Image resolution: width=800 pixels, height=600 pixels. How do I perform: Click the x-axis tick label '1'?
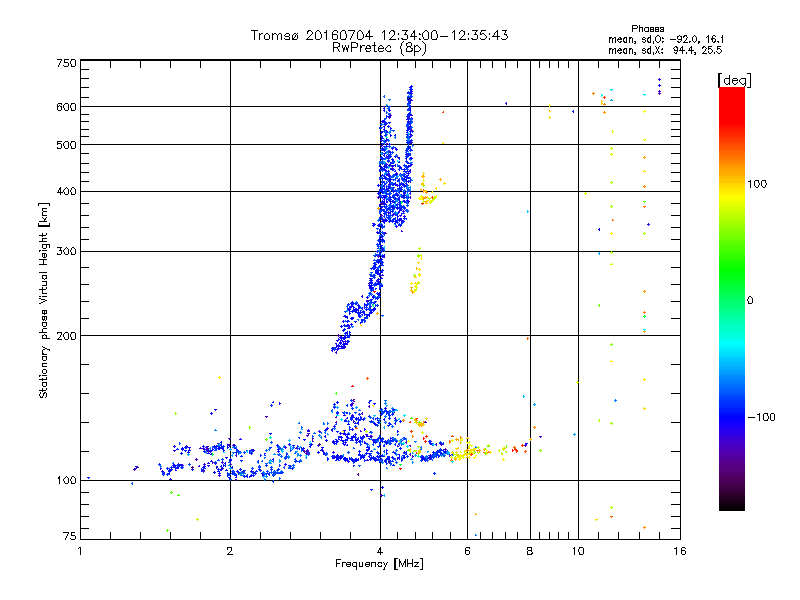80,551
